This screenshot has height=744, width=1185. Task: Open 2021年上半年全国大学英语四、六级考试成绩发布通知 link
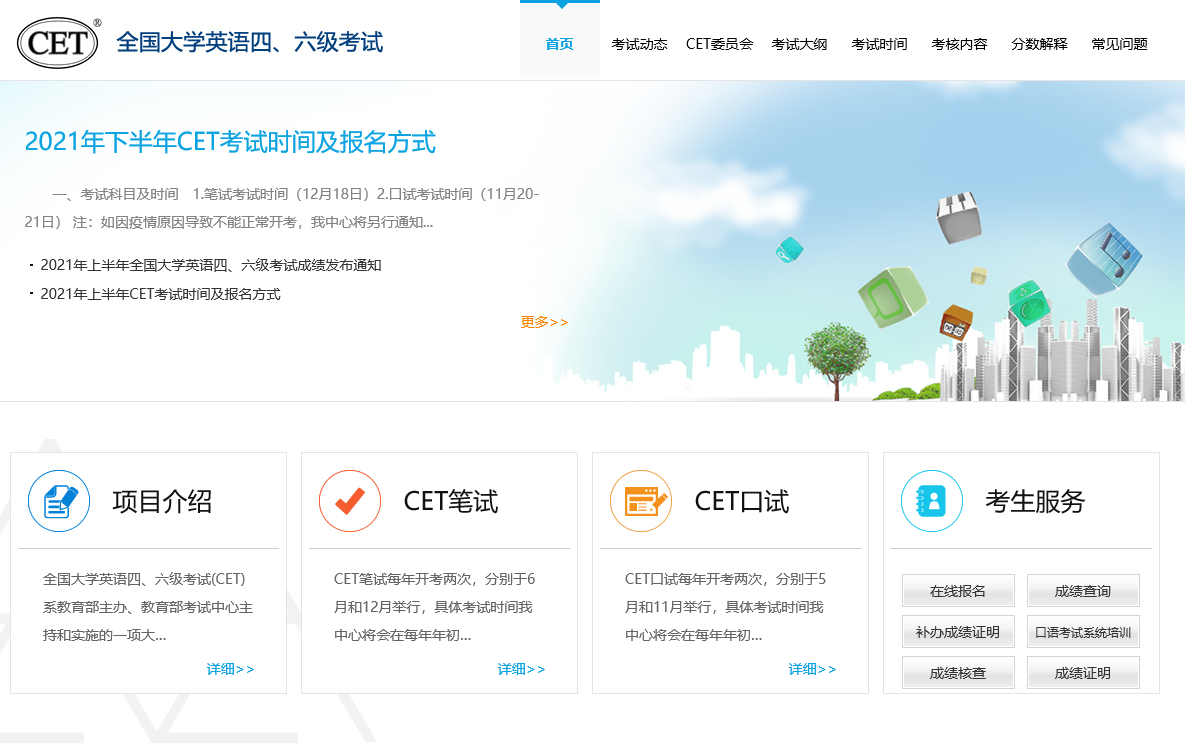point(211,265)
